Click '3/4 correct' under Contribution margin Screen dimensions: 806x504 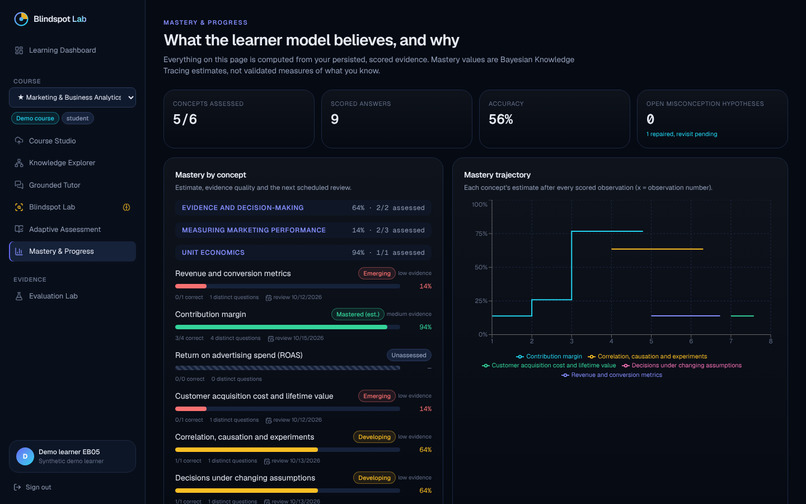[x=189, y=338]
